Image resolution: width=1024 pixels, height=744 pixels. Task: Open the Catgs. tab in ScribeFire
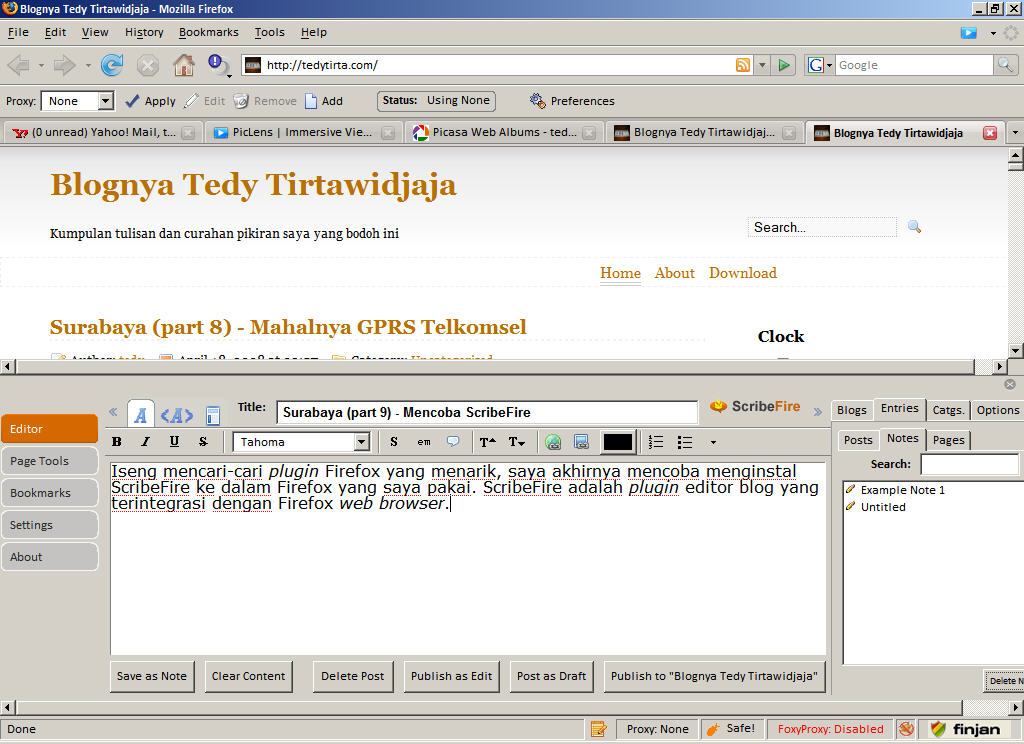pyautogui.click(x=948, y=410)
